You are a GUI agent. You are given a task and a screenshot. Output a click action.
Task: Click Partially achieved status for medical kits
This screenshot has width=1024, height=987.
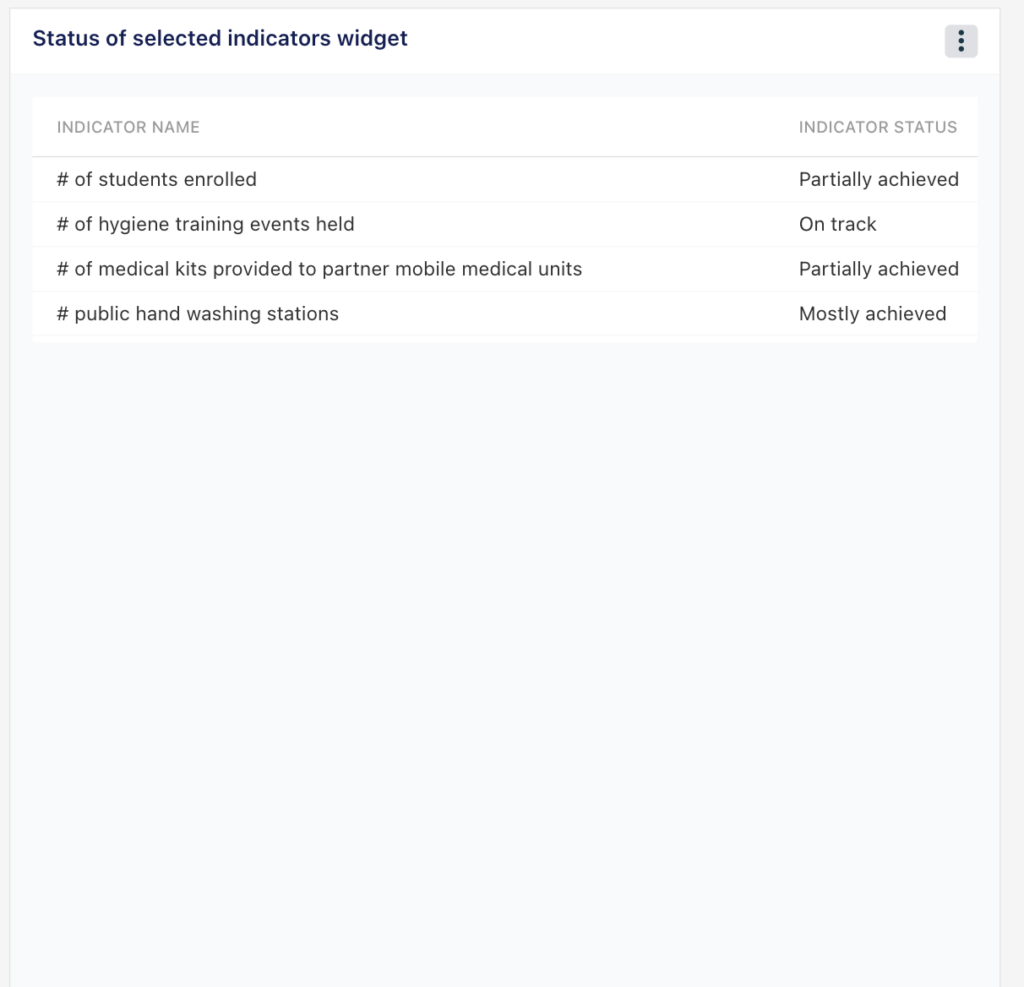[878, 269]
